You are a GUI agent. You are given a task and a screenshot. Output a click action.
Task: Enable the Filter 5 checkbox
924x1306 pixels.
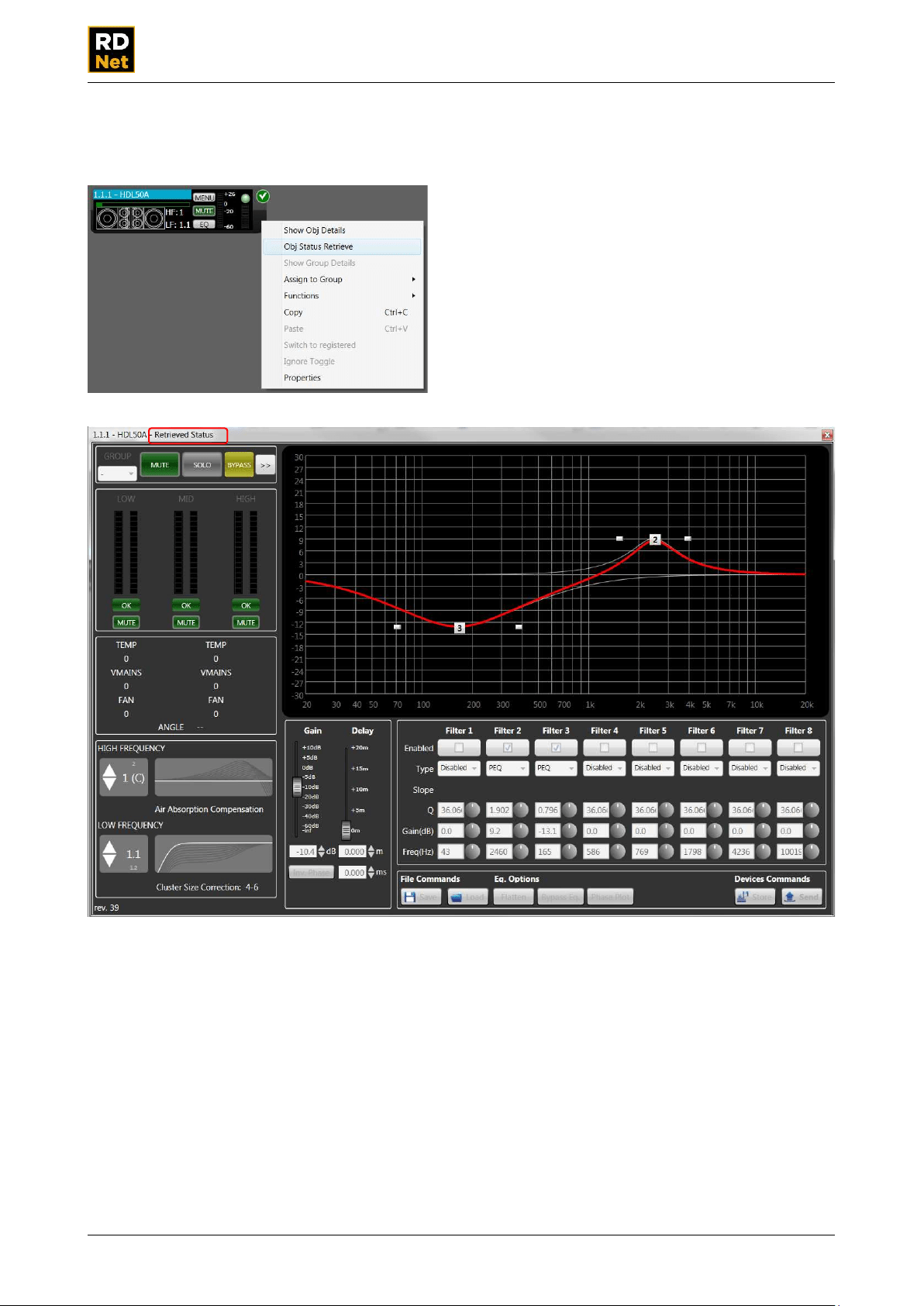click(x=653, y=748)
